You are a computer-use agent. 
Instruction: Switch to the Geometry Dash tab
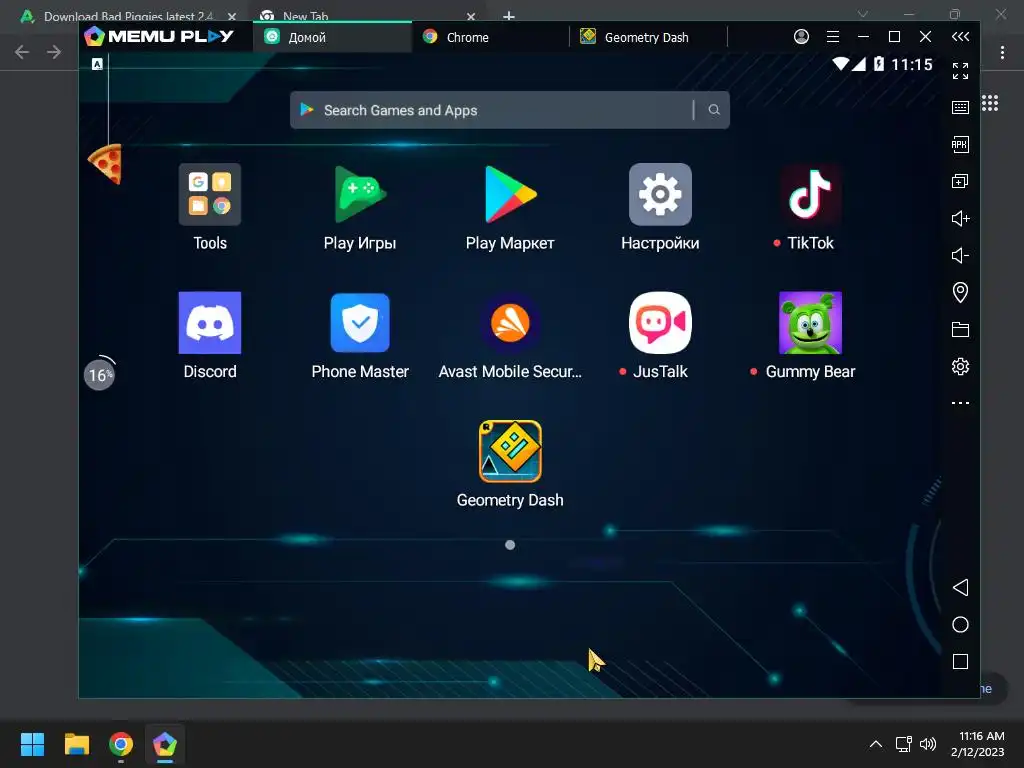648,37
